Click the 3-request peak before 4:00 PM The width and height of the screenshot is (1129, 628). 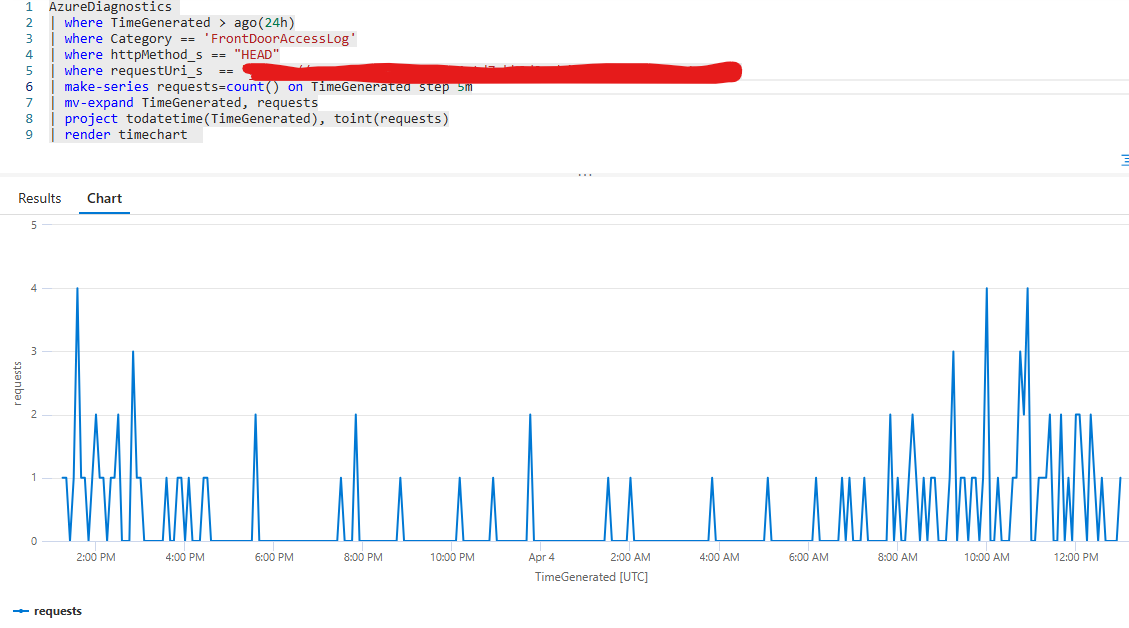tap(132, 352)
